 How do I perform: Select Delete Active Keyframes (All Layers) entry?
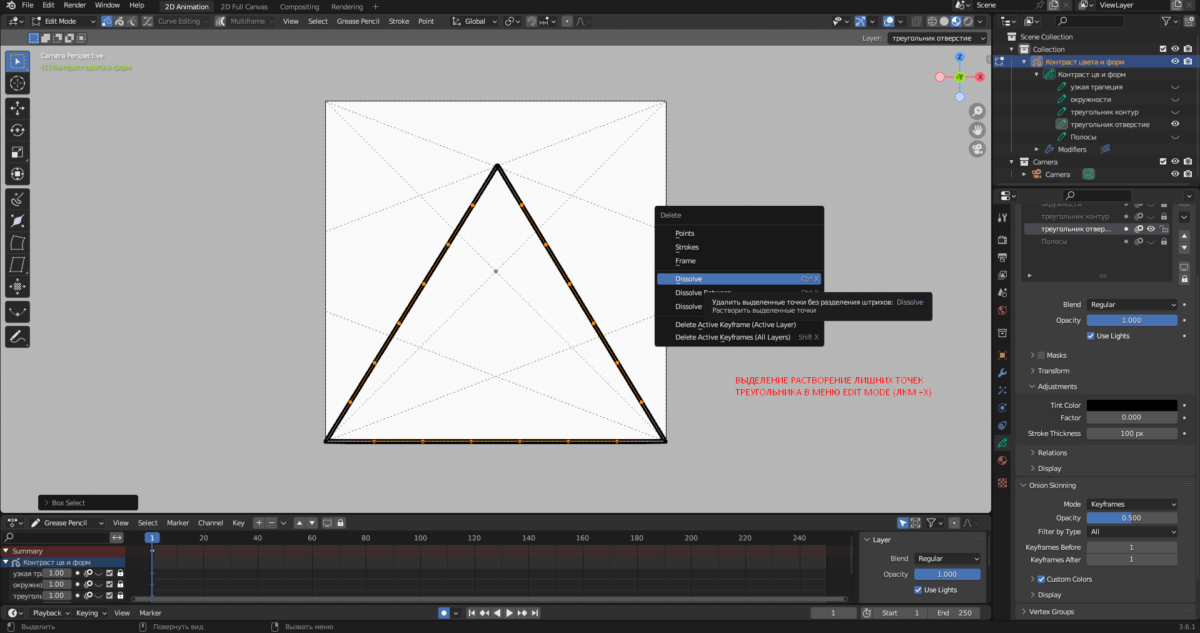[x=739, y=337]
